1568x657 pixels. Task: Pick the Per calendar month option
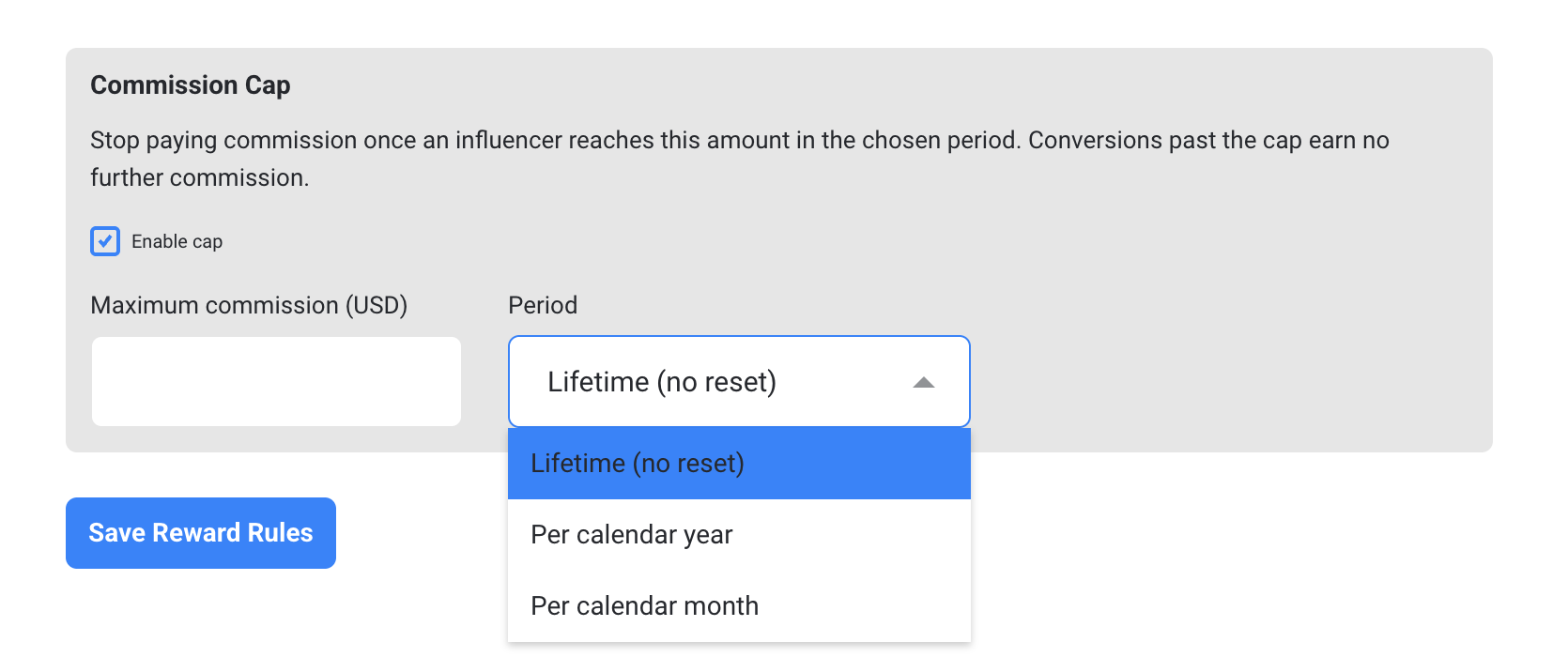point(739,606)
